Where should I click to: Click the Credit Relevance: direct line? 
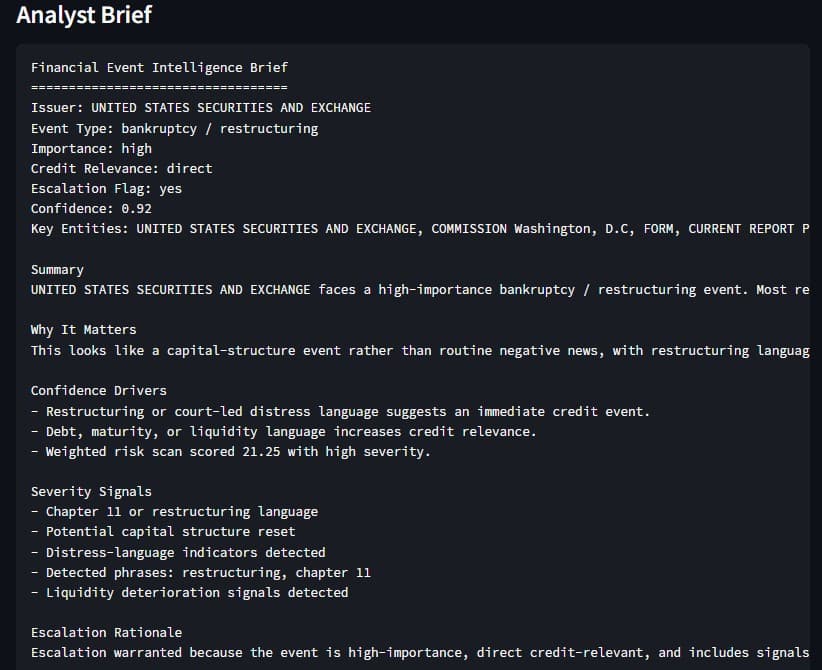point(122,169)
